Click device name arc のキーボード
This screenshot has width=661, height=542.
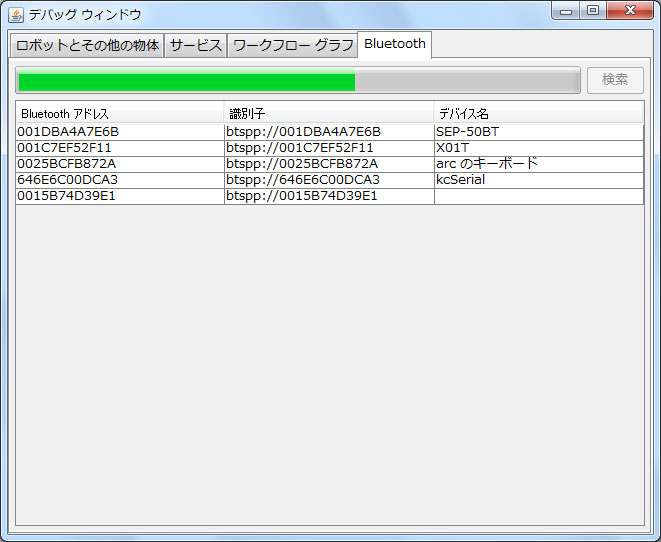[486, 164]
